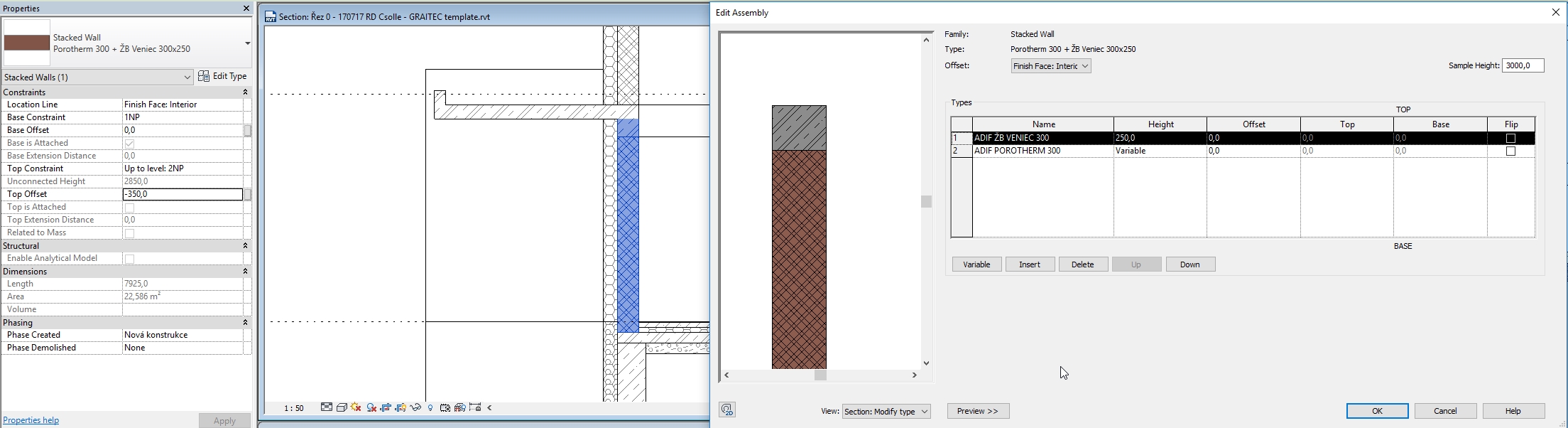Toggle Shadows icon in view control bar

[371, 408]
